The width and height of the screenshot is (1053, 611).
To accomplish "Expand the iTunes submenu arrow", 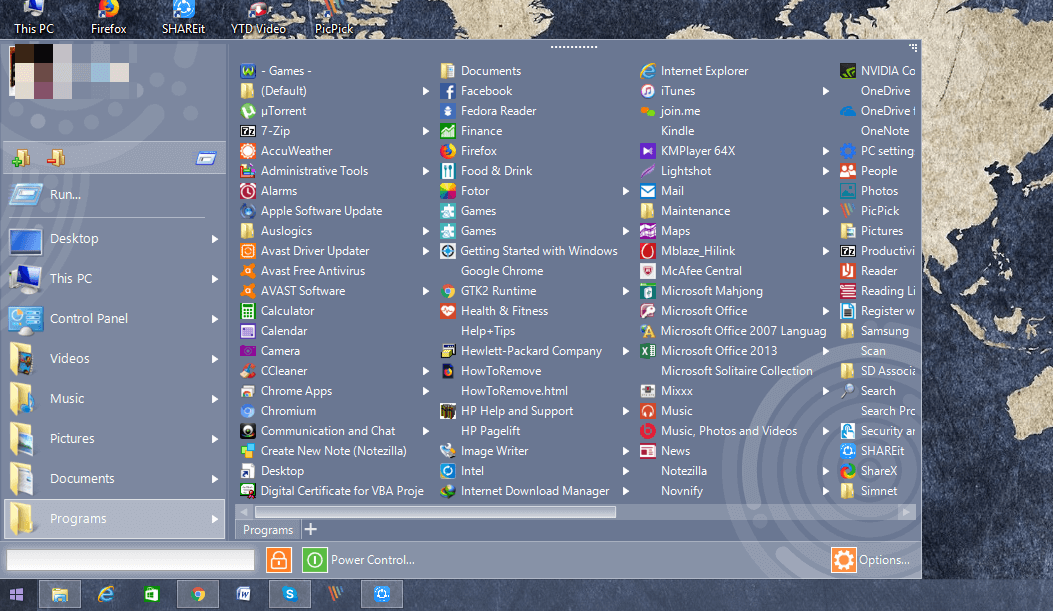I will pyautogui.click(x=826, y=91).
